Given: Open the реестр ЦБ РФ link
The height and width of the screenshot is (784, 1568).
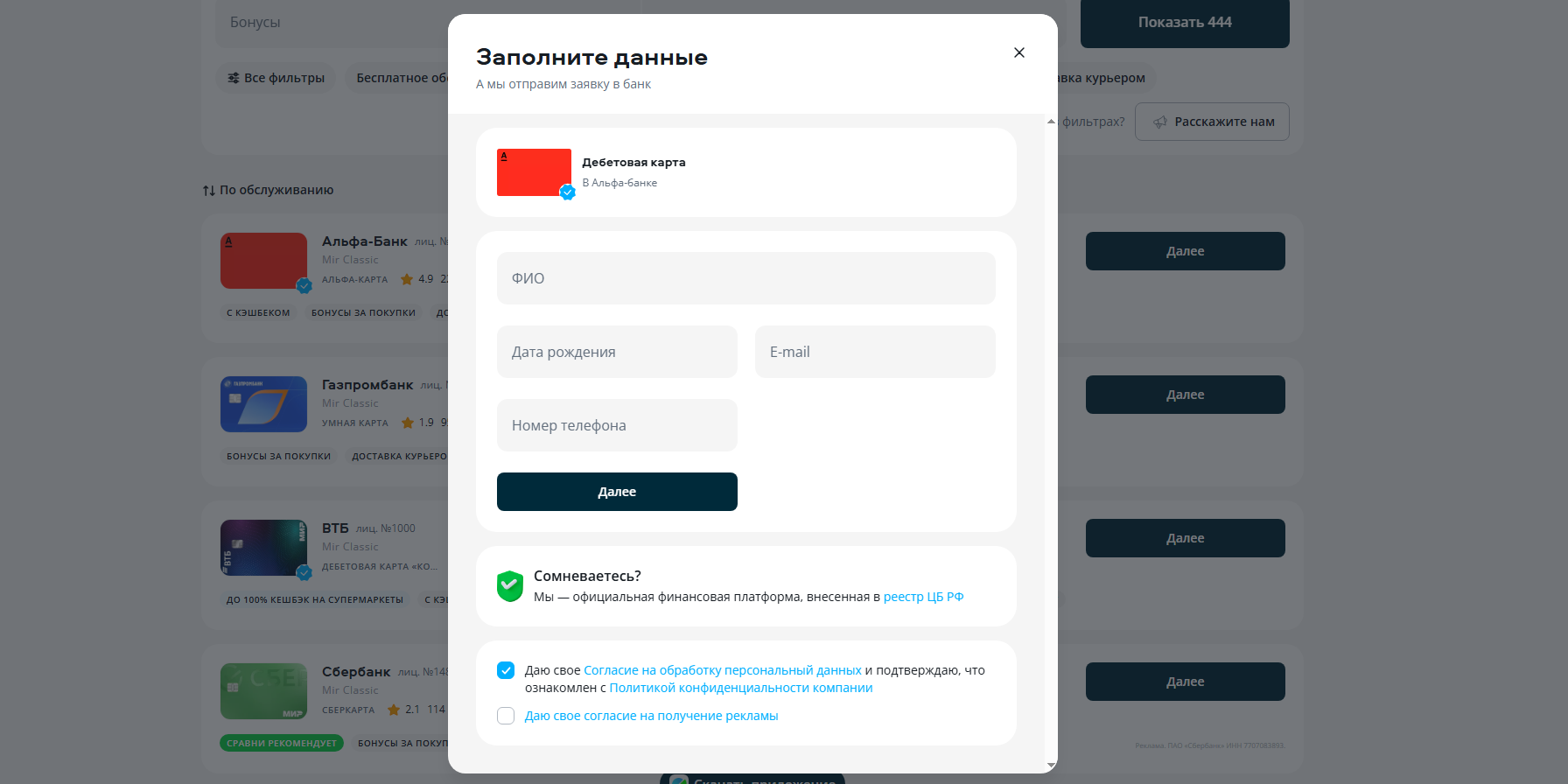Looking at the screenshot, I should tap(923, 597).
